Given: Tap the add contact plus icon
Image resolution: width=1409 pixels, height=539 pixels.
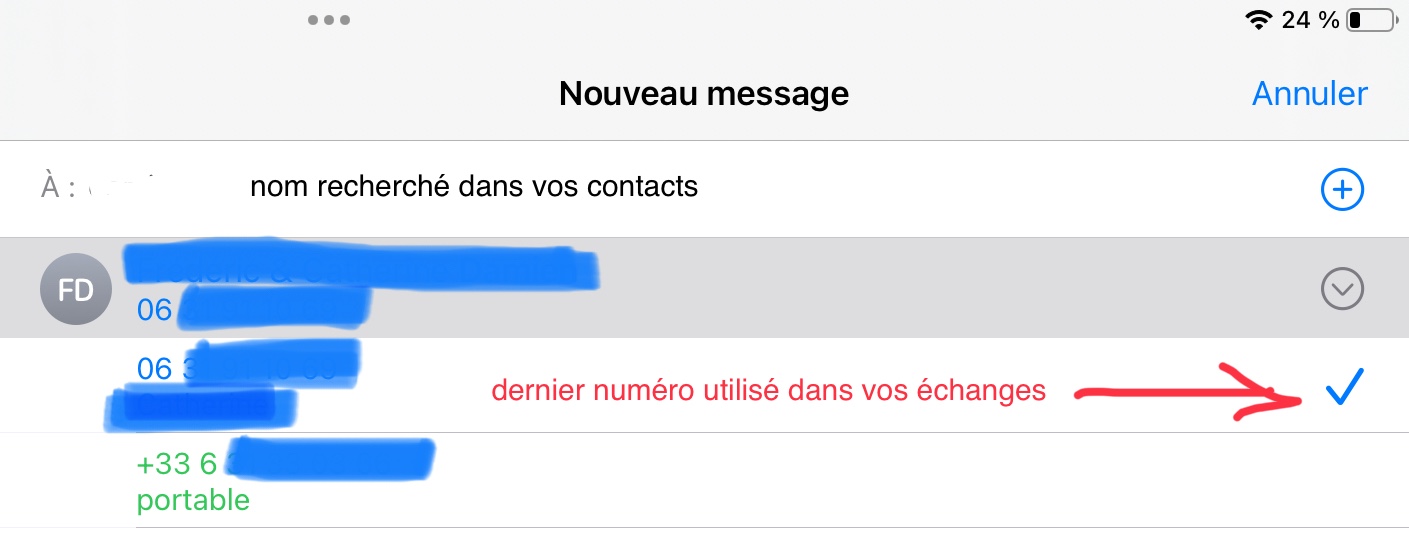Looking at the screenshot, I should pos(1341,189).
